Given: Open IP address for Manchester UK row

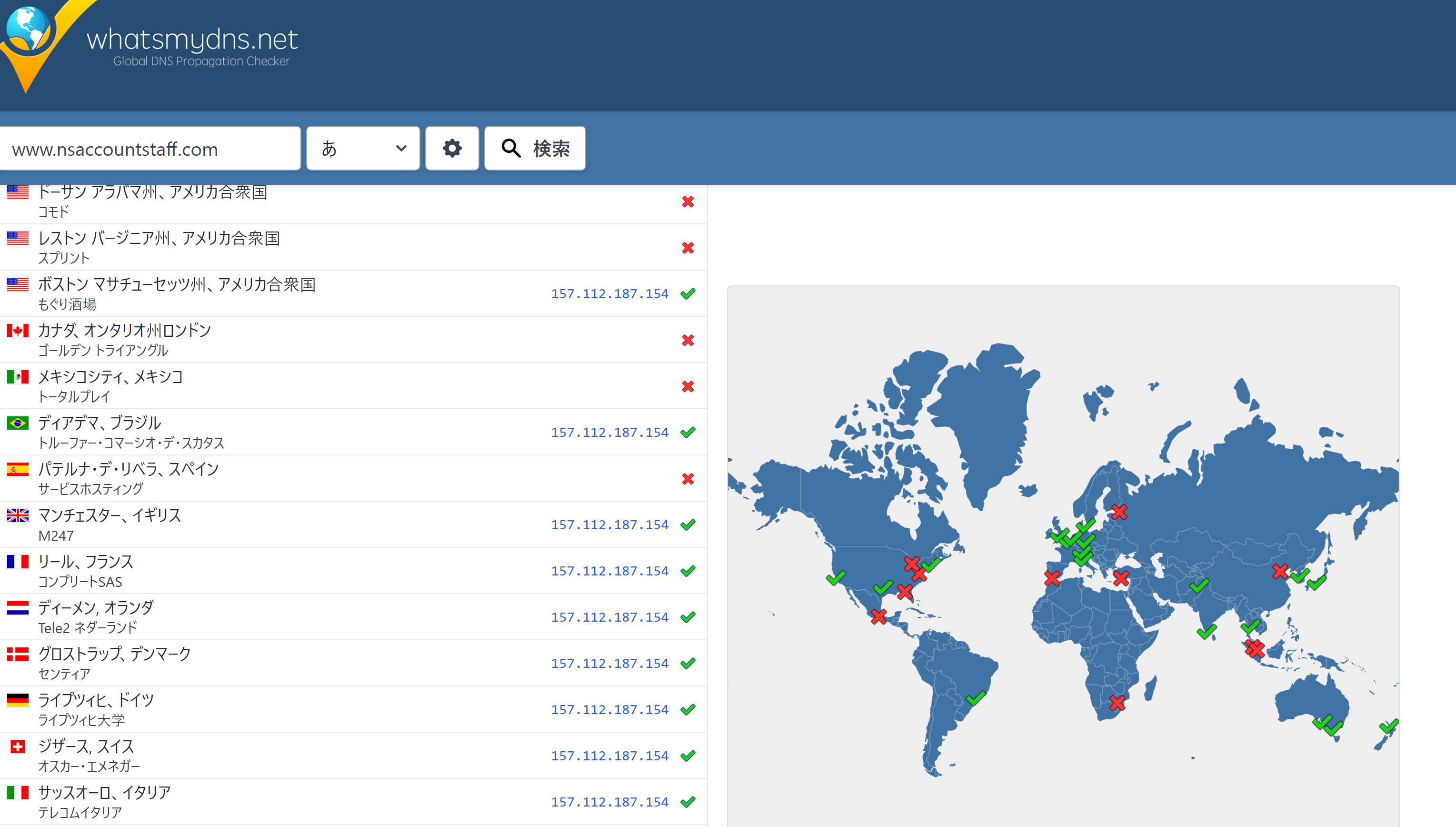Looking at the screenshot, I should [609, 525].
